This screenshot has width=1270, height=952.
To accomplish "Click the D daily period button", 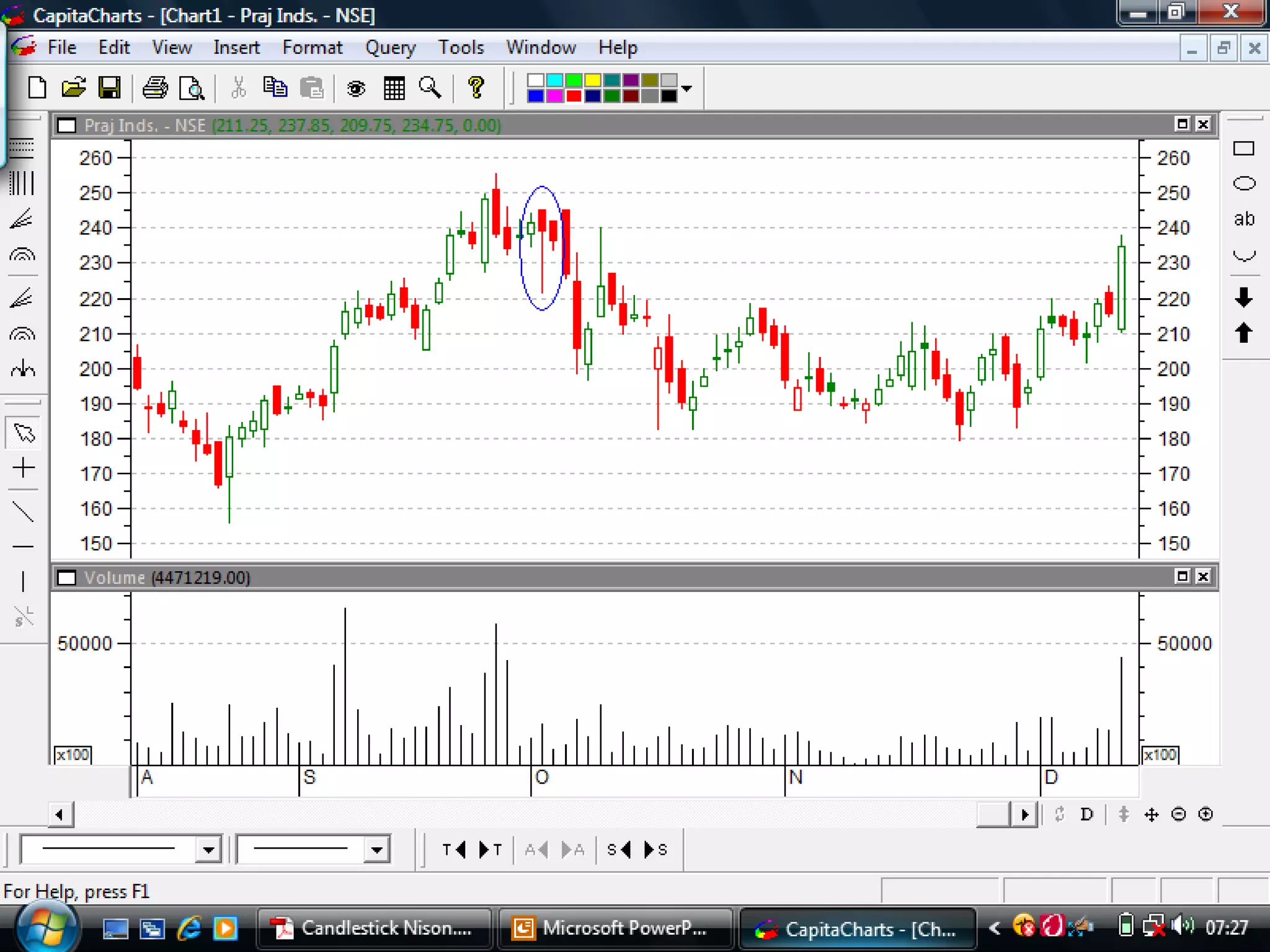I will [1086, 814].
